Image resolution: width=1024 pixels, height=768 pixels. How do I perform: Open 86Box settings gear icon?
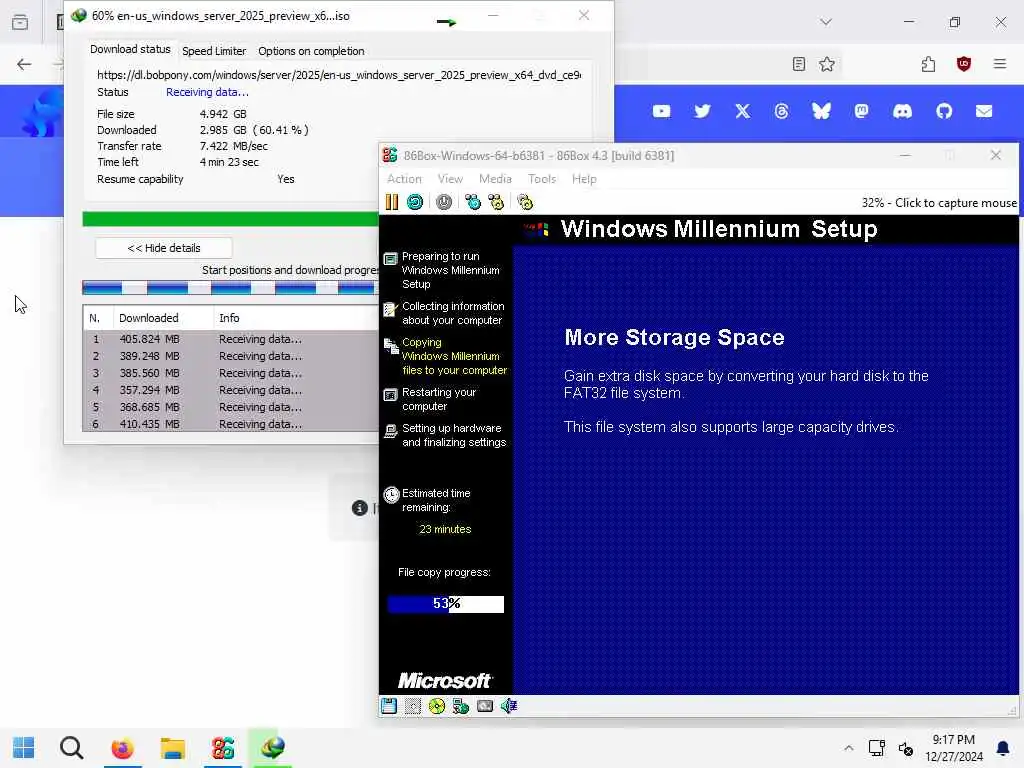coord(525,202)
